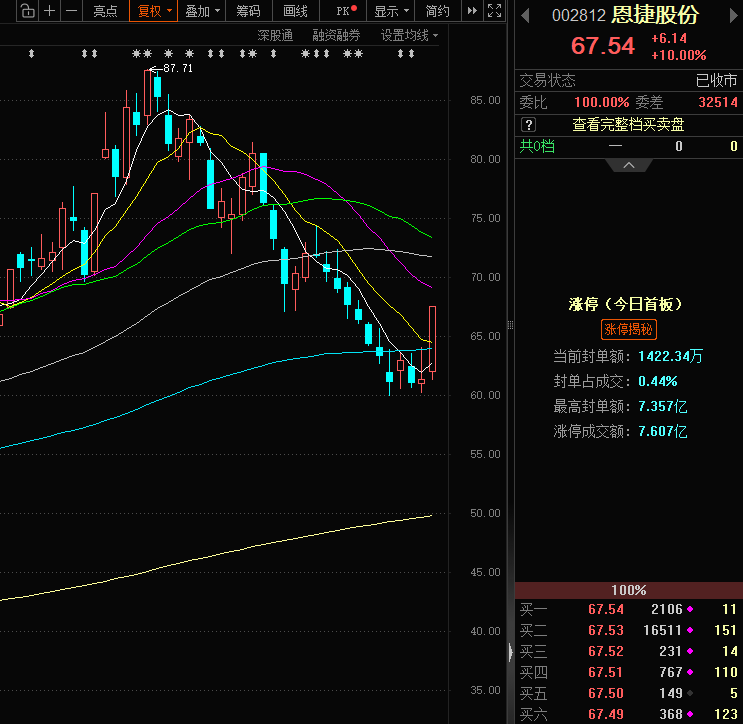The image size is (743, 724).
Task: Select 买二 price 67.53
Action: (x=606, y=630)
